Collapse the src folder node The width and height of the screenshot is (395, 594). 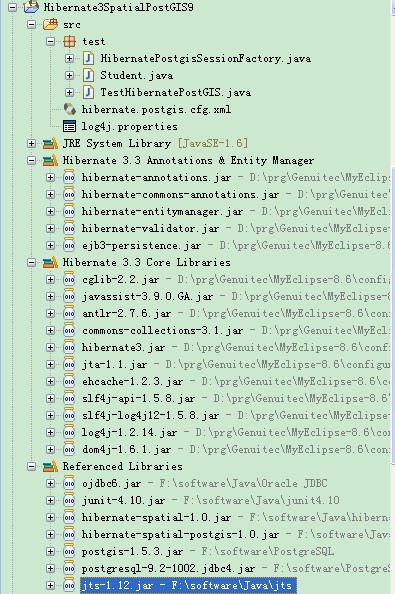tap(31, 24)
